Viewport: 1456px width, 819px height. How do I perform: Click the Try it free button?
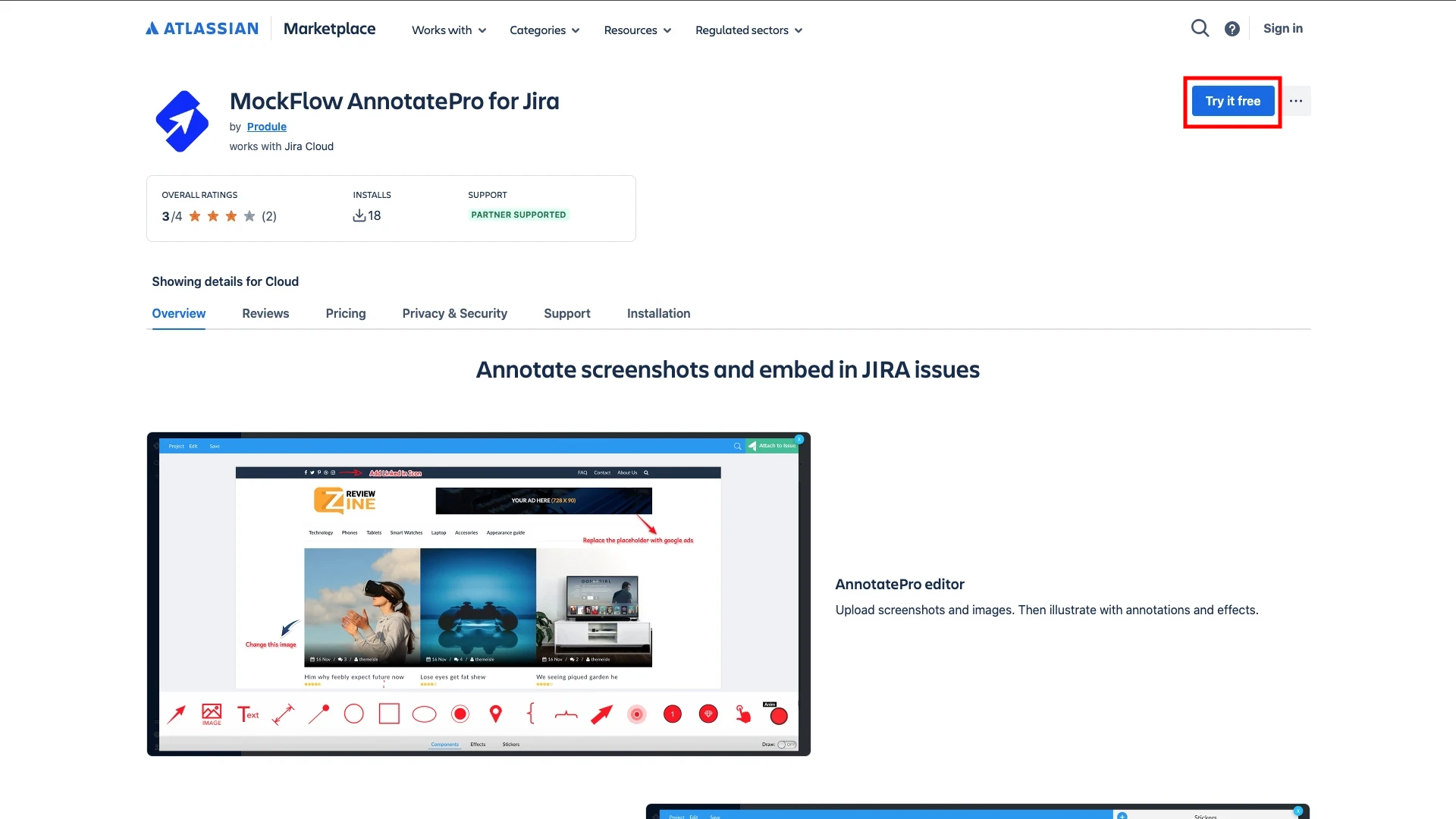[x=1232, y=101]
